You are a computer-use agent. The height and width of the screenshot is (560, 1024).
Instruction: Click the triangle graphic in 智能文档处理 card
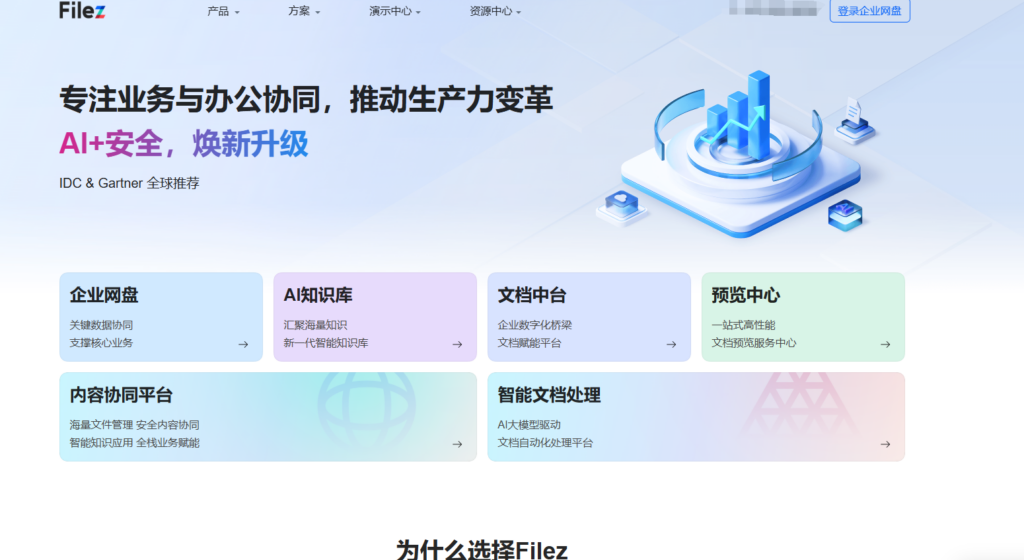tap(800, 405)
